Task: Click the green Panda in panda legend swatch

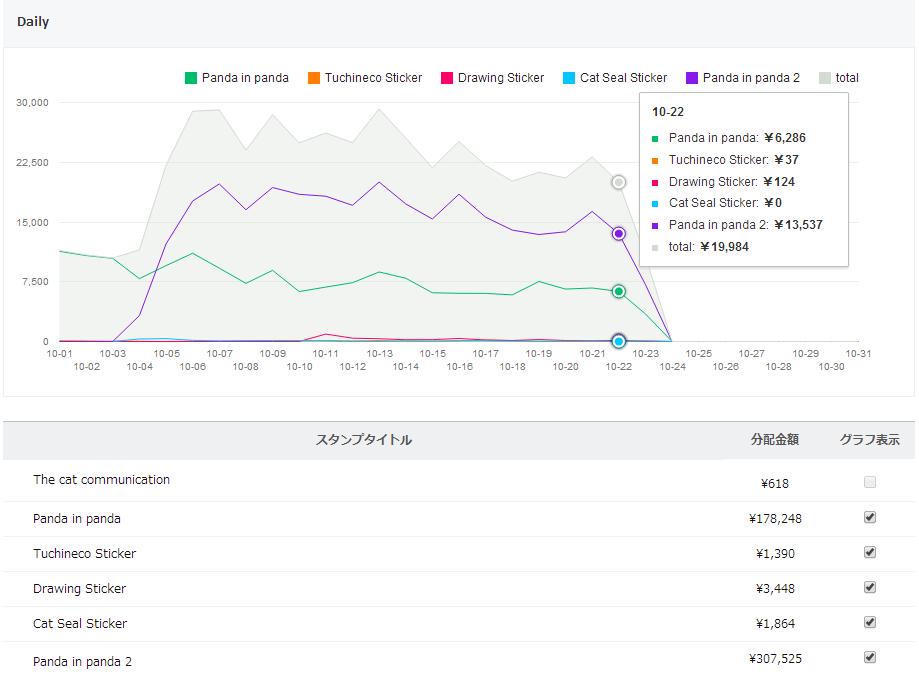Action: click(x=191, y=78)
